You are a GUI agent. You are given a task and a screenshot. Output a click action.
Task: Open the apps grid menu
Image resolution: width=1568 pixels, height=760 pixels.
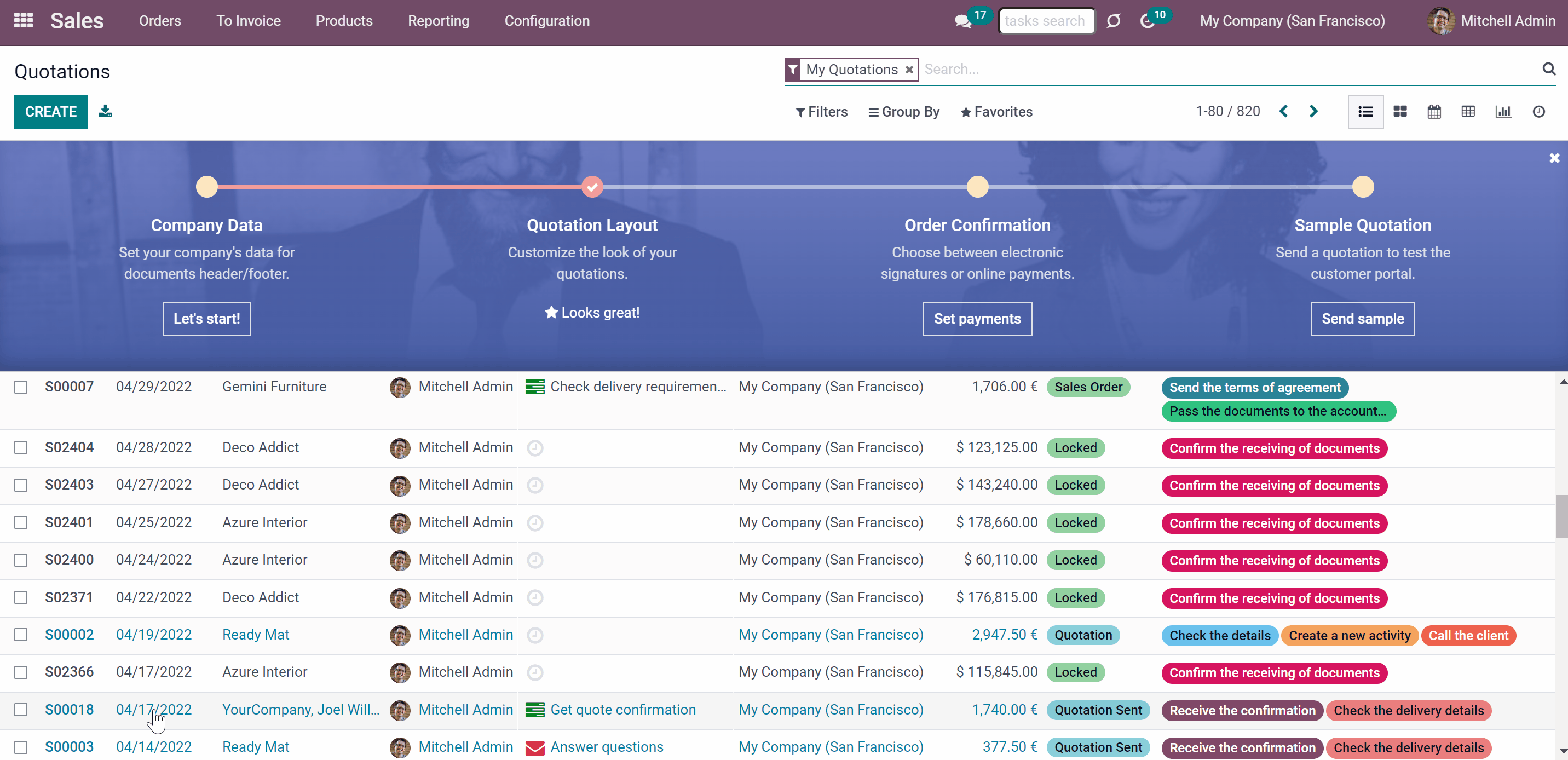pyautogui.click(x=23, y=21)
